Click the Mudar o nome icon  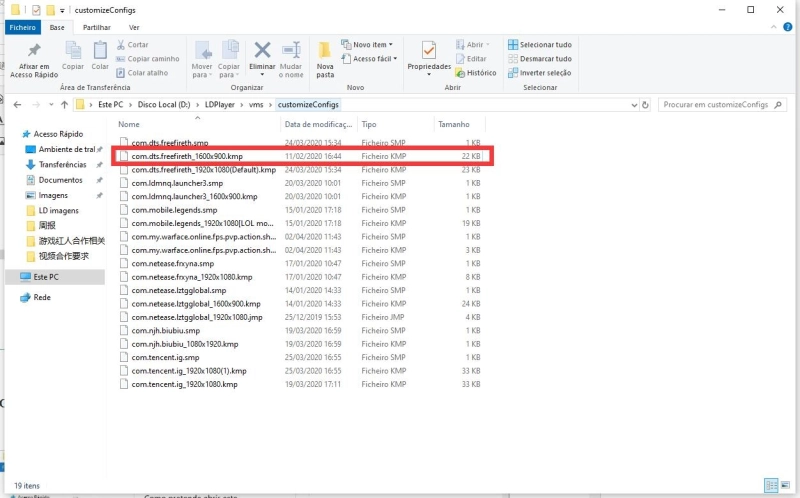coord(291,53)
